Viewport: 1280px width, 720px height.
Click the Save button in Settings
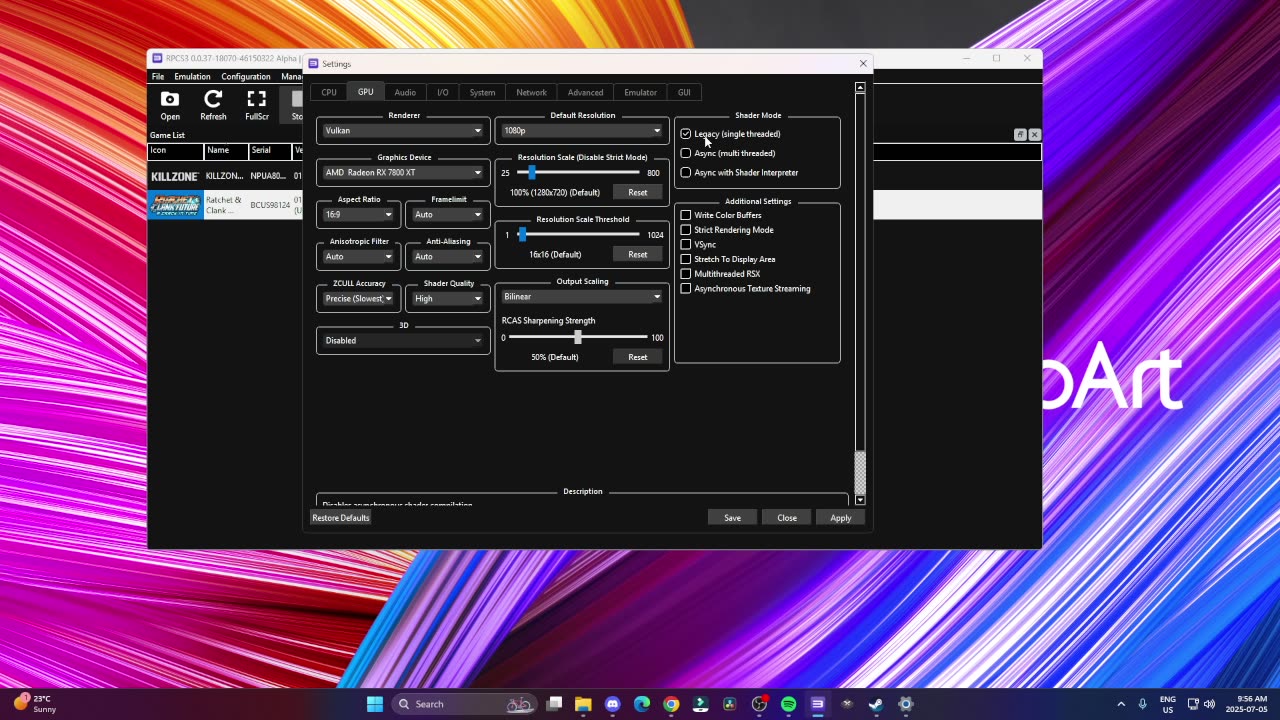(x=732, y=518)
